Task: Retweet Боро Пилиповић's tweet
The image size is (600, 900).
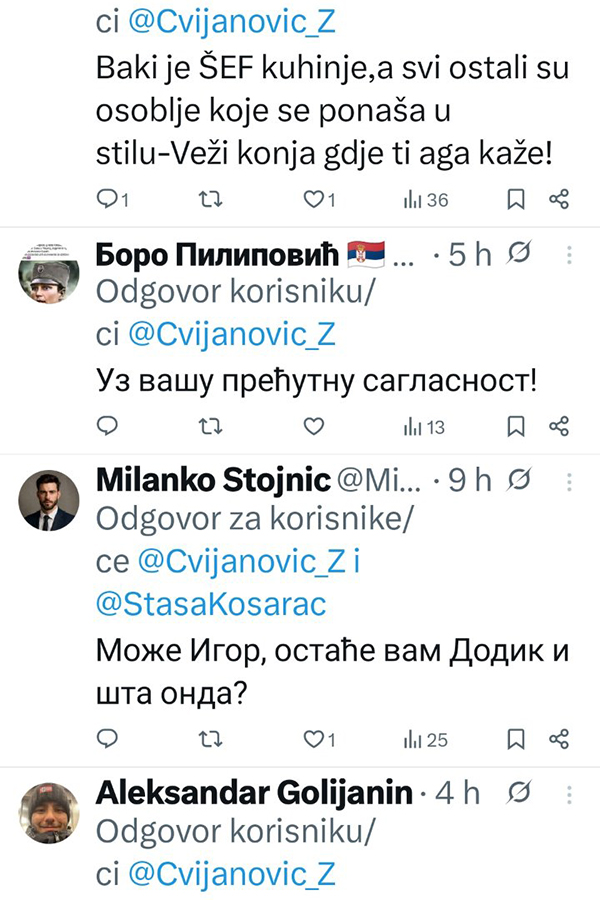Action: pos(211,427)
